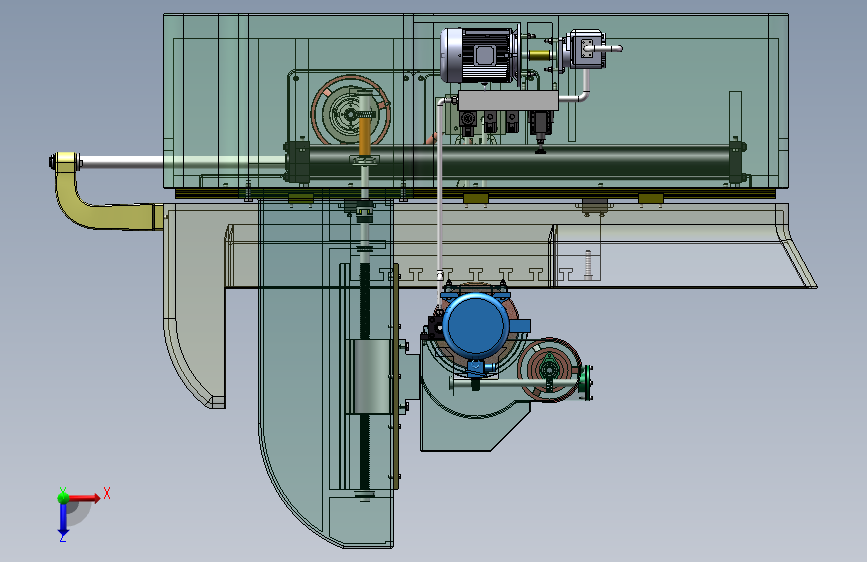
Task: Select the small bolt below the rail
Action: pyautogui.click(x=588, y=264)
